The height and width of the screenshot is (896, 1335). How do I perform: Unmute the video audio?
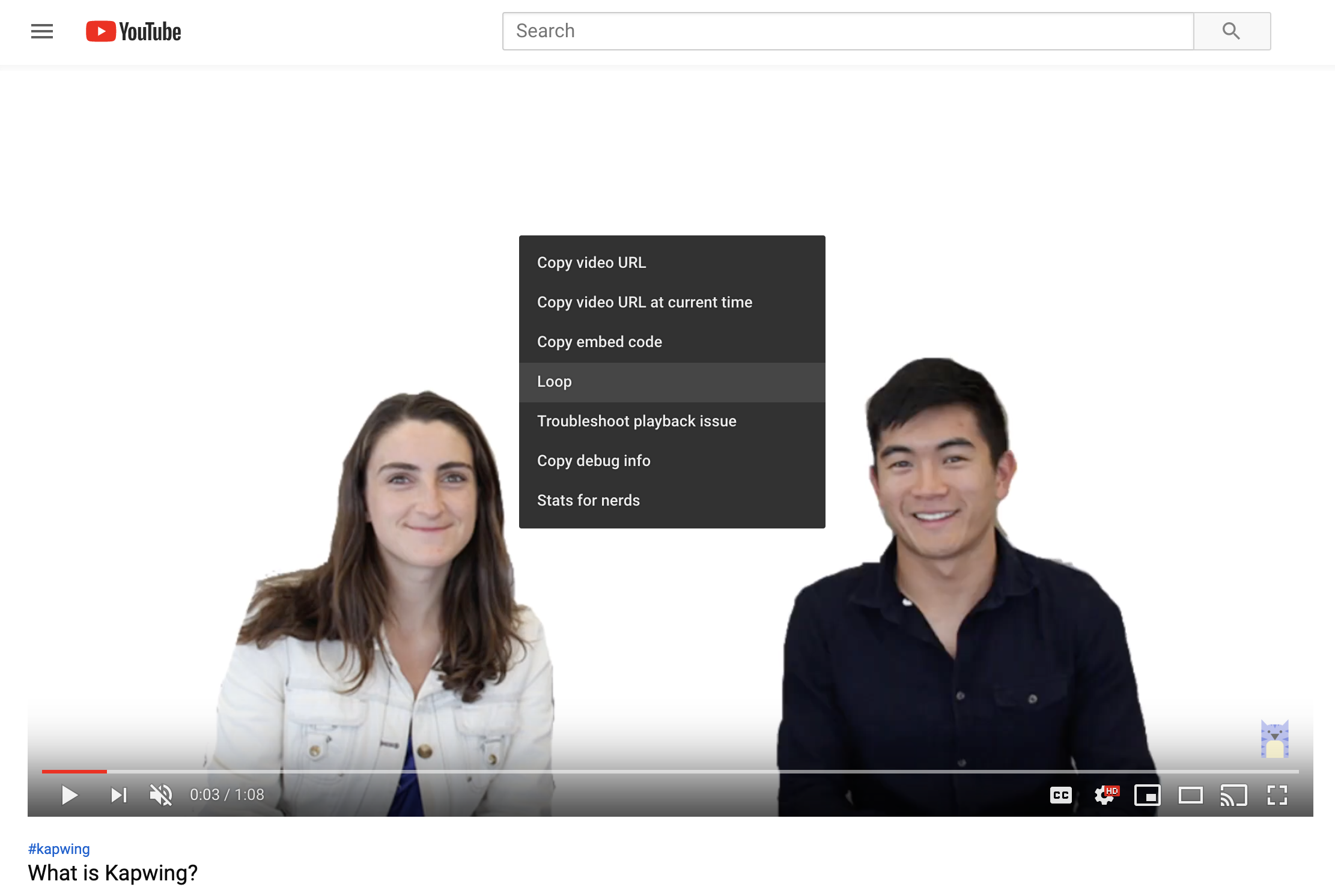[x=161, y=795]
